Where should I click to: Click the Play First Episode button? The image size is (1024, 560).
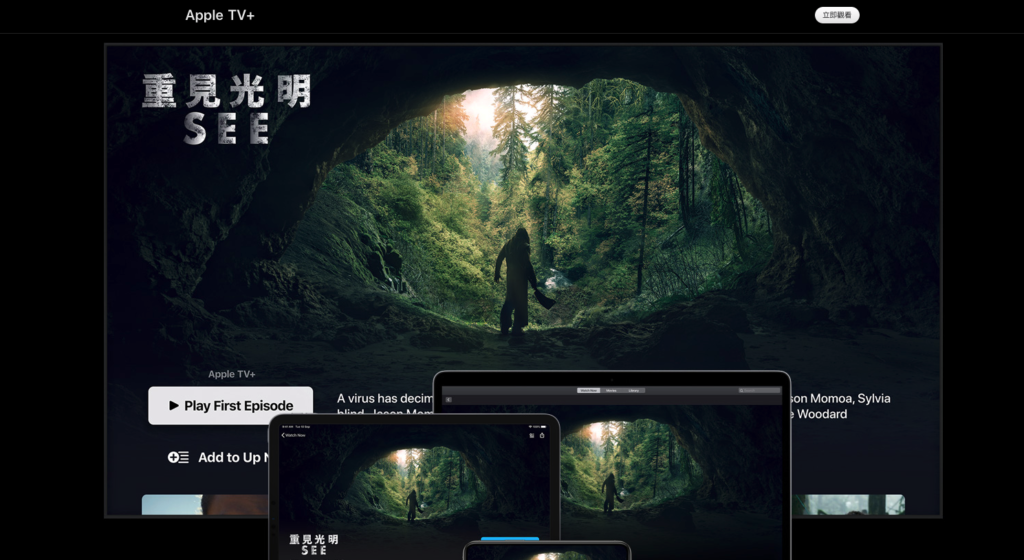click(231, 405)
